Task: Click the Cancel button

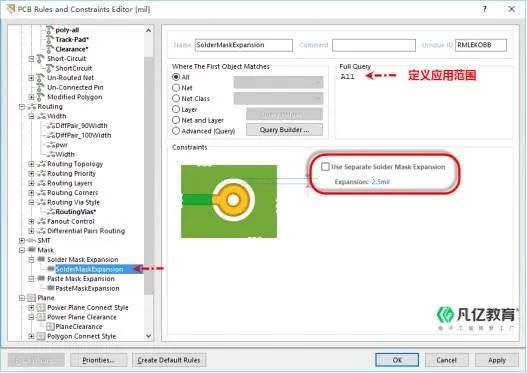Action: (447, 360)
